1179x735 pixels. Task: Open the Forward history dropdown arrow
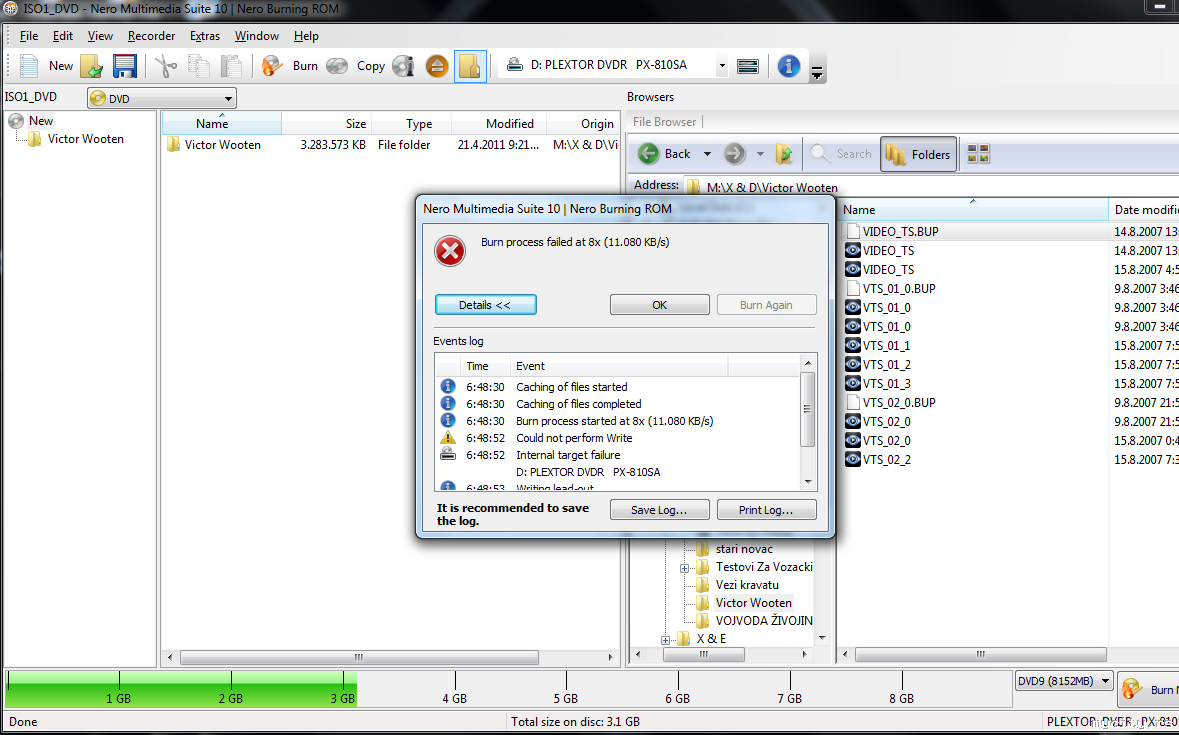760,154
